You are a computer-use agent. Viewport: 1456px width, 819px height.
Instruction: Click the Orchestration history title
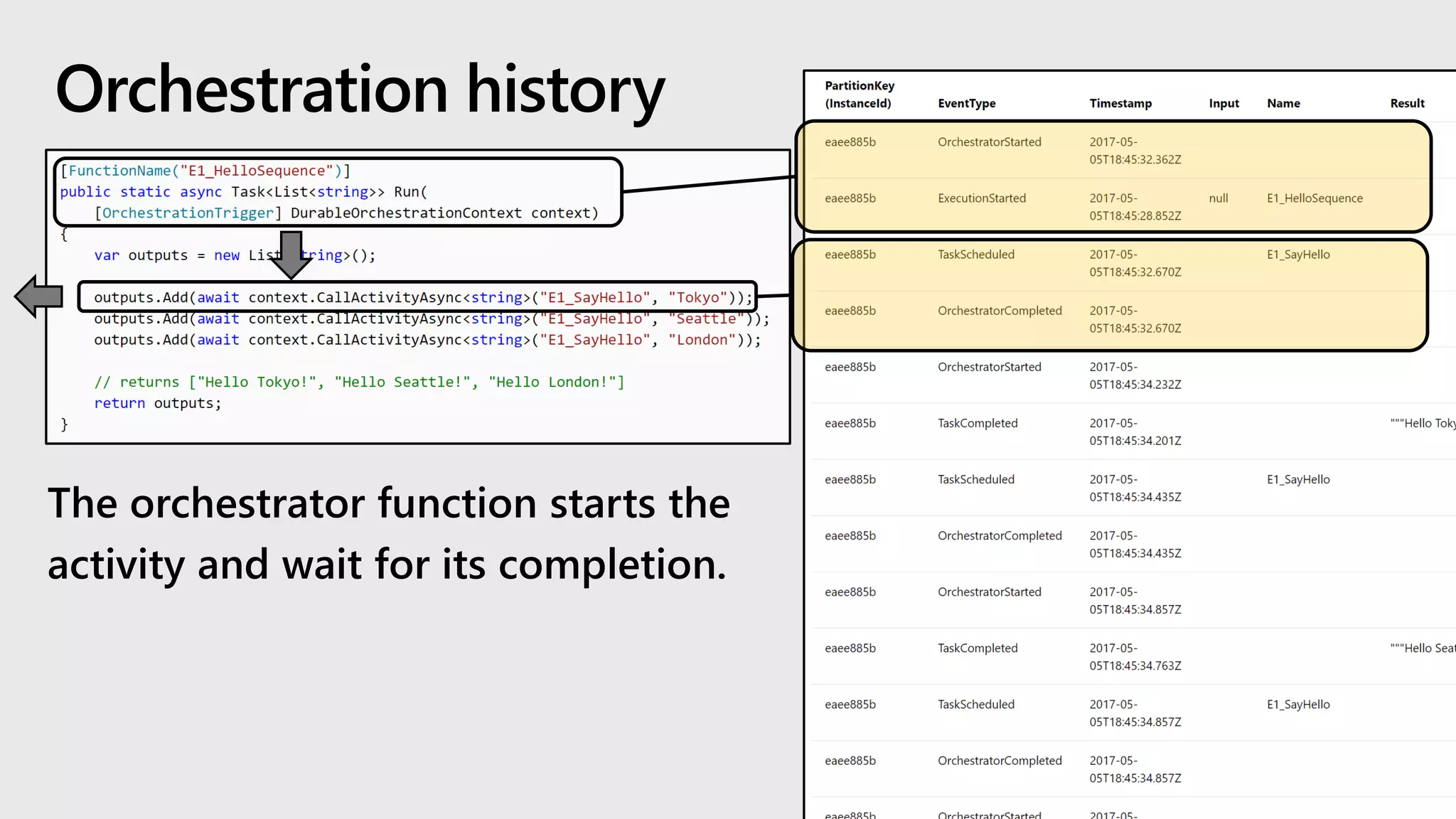point(360,90)
